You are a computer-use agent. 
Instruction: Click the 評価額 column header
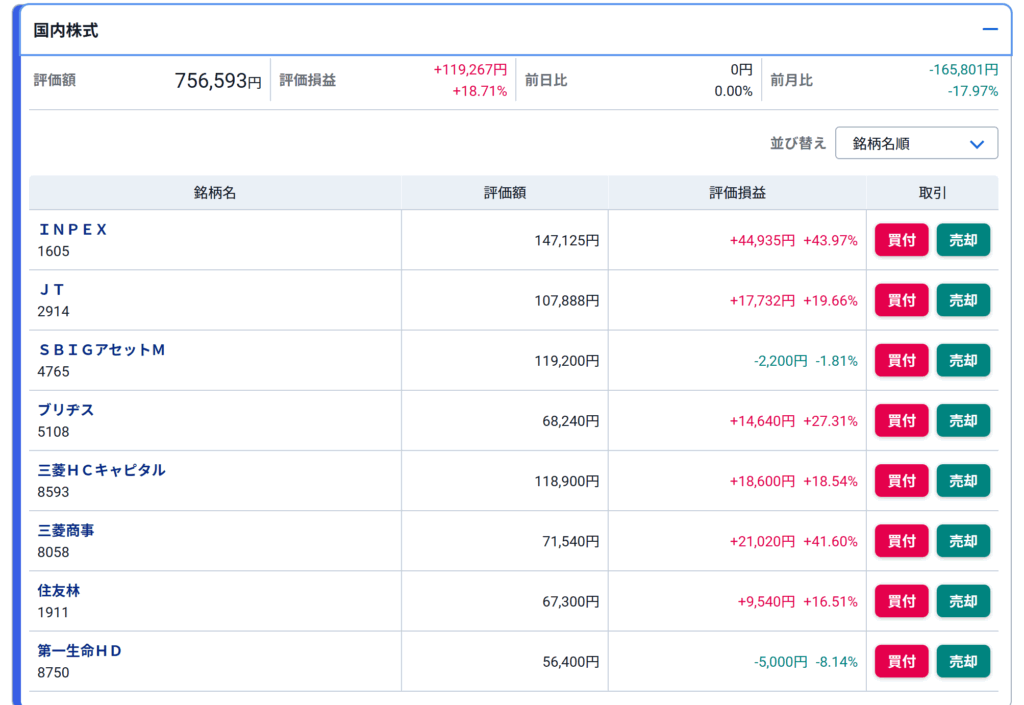click(505, 193)
